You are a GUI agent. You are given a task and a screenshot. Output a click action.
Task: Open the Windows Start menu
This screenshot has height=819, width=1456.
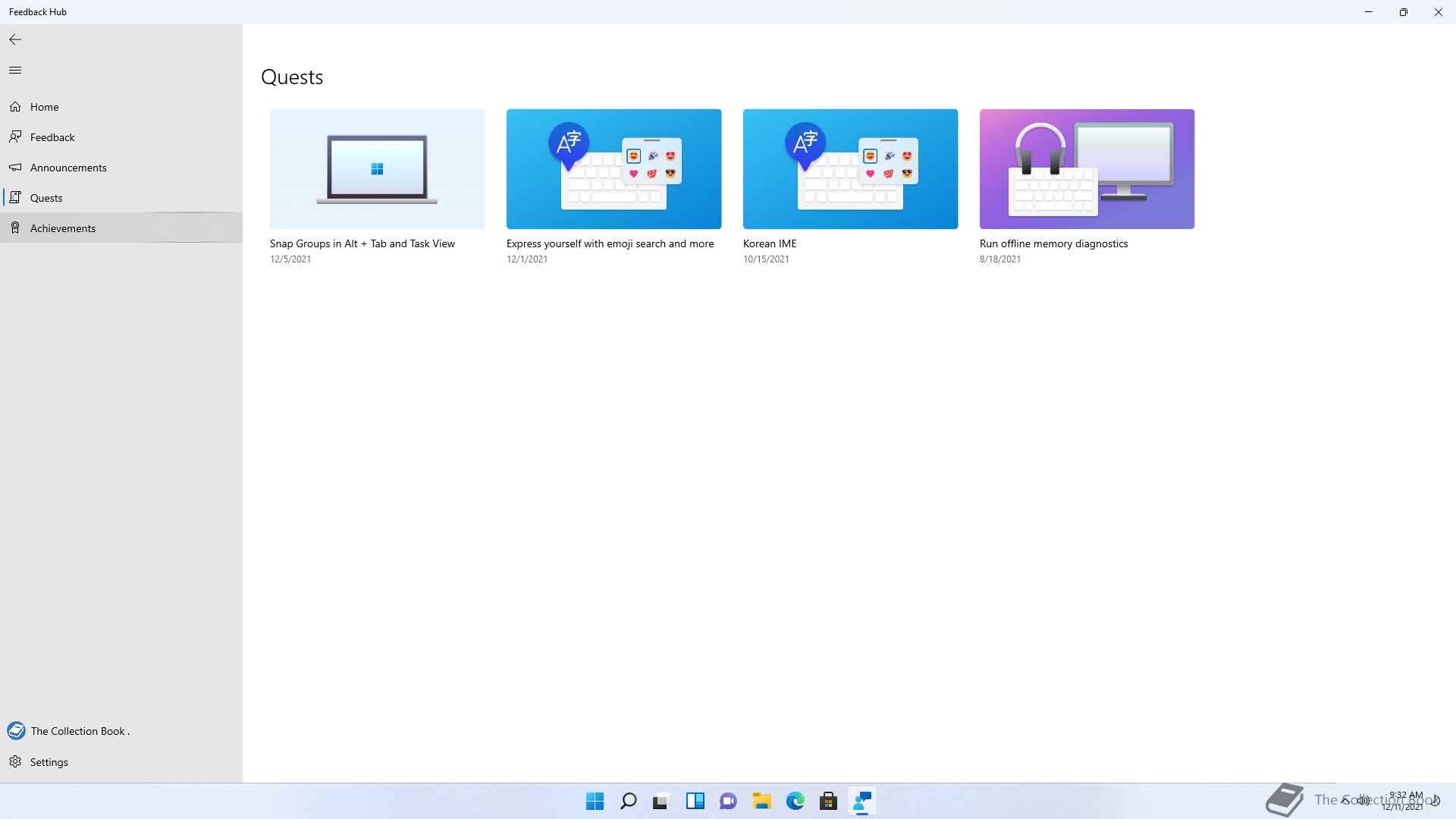pos(595,801)
